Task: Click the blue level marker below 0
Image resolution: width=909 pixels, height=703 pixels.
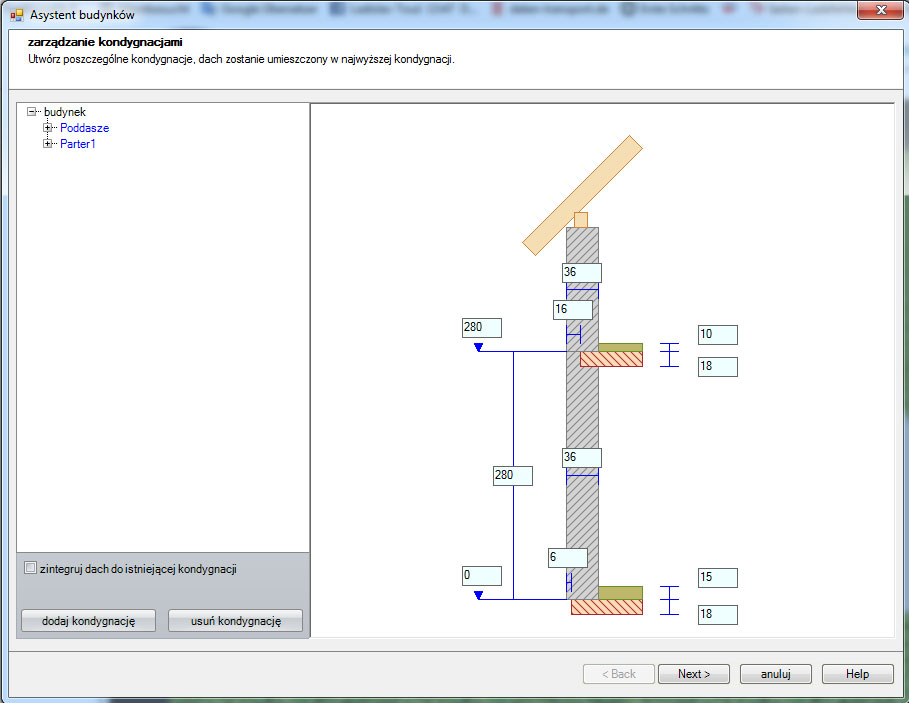Action: [x=478, y=595]
